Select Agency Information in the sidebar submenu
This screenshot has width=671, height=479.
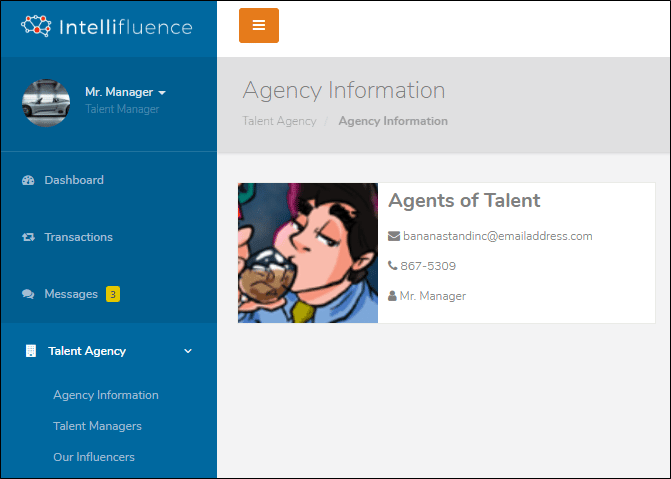click(106, 395)
